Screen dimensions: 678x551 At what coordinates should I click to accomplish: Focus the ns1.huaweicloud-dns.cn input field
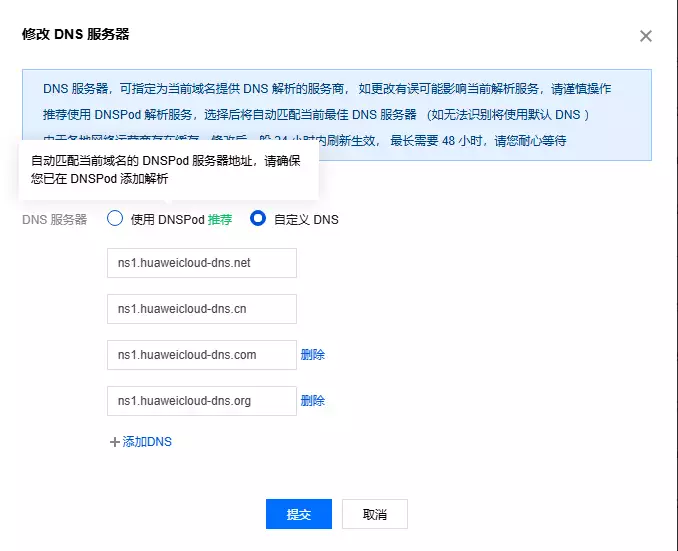201,309
